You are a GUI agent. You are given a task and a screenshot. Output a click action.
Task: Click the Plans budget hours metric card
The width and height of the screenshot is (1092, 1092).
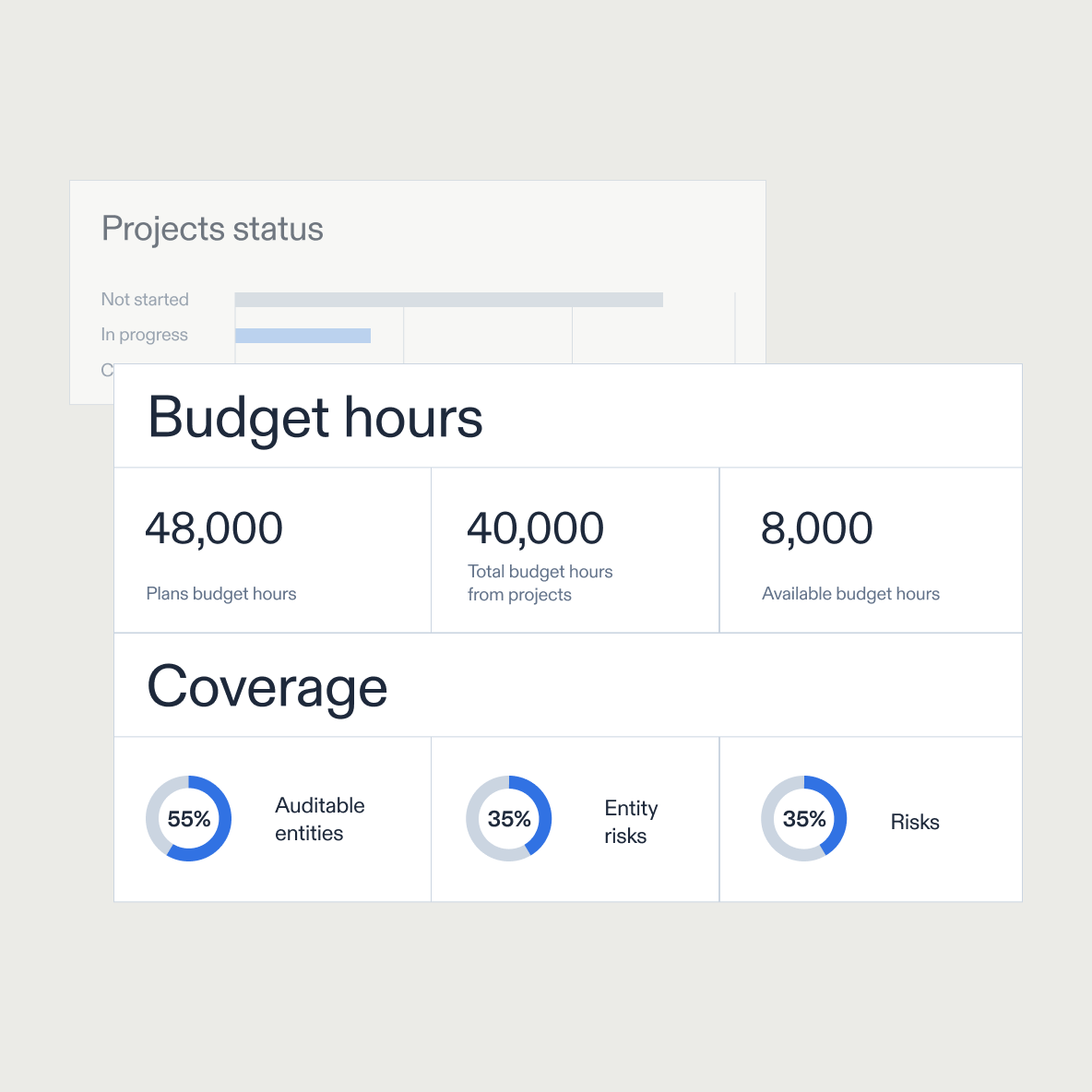point(272,551)
